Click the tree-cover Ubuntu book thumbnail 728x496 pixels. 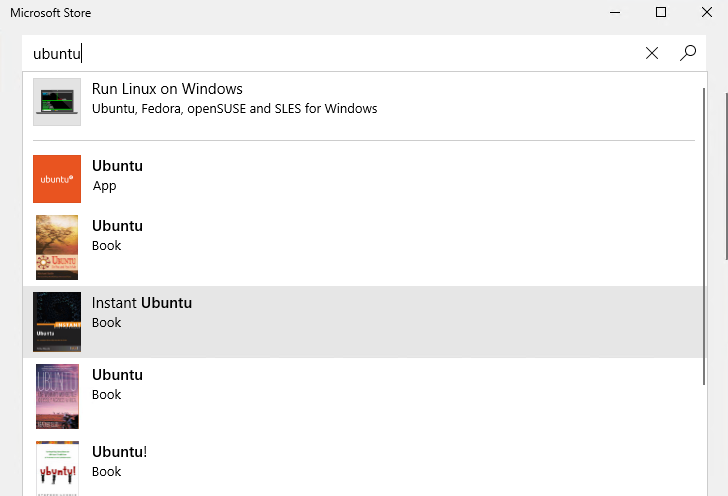(57, 247)
